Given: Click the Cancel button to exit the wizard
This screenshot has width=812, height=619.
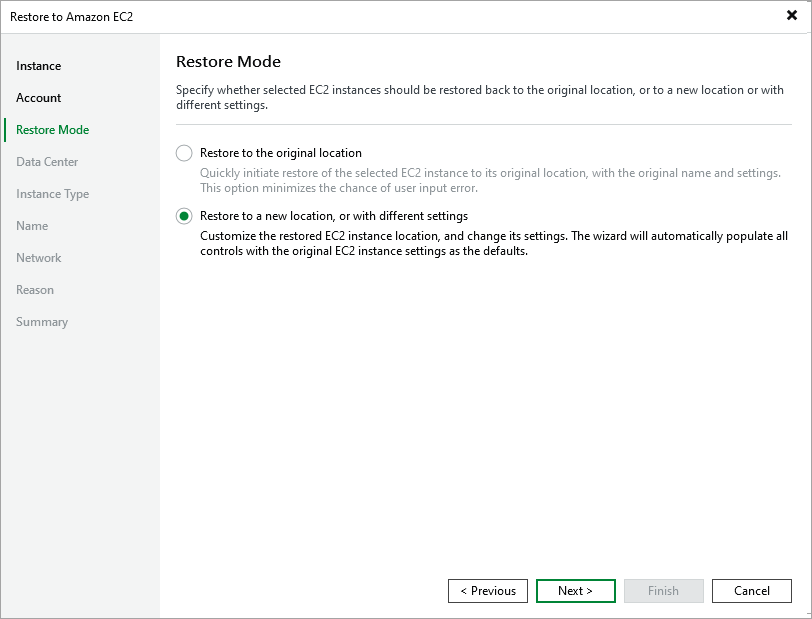Looking at the screenshot, I should [x=751, y=590].
